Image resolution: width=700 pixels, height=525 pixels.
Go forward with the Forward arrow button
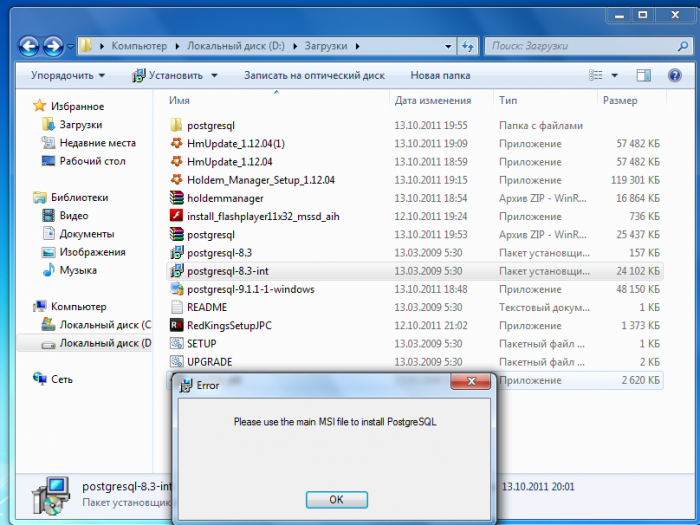pyautogui.click(x=53, y=46)
